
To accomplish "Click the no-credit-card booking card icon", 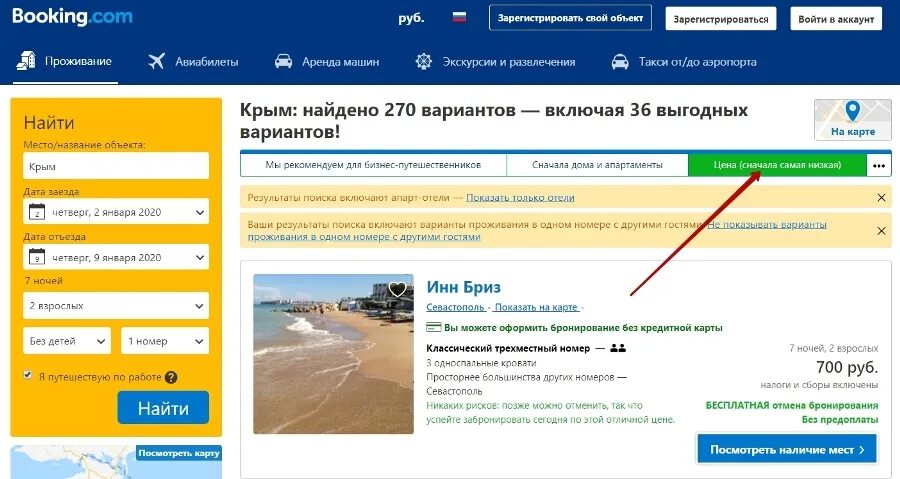I will coord(433,328).
